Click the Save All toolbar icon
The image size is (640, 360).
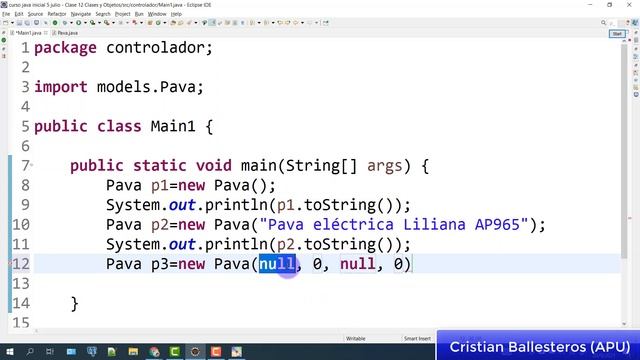click(x=27, y=23)
